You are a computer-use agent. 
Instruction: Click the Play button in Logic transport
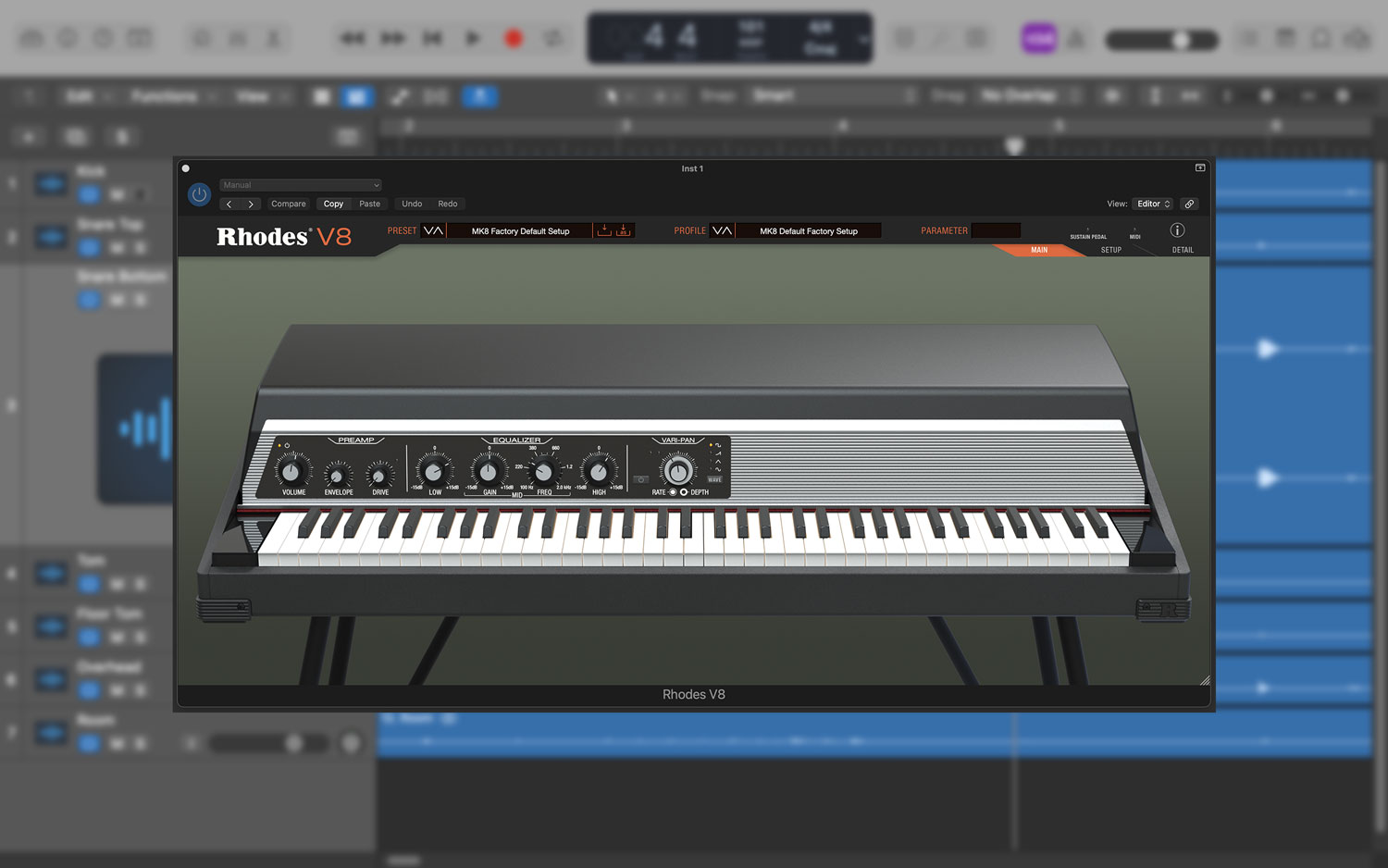(473, 38)
